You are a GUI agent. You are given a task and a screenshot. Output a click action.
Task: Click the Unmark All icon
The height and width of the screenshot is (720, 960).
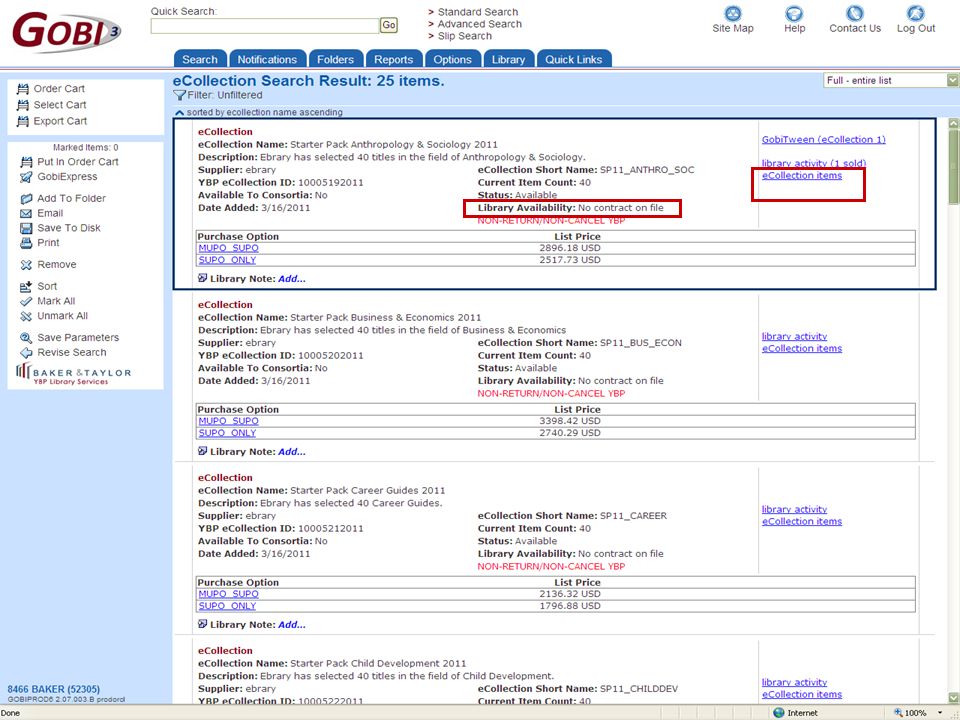coord(26,317)
